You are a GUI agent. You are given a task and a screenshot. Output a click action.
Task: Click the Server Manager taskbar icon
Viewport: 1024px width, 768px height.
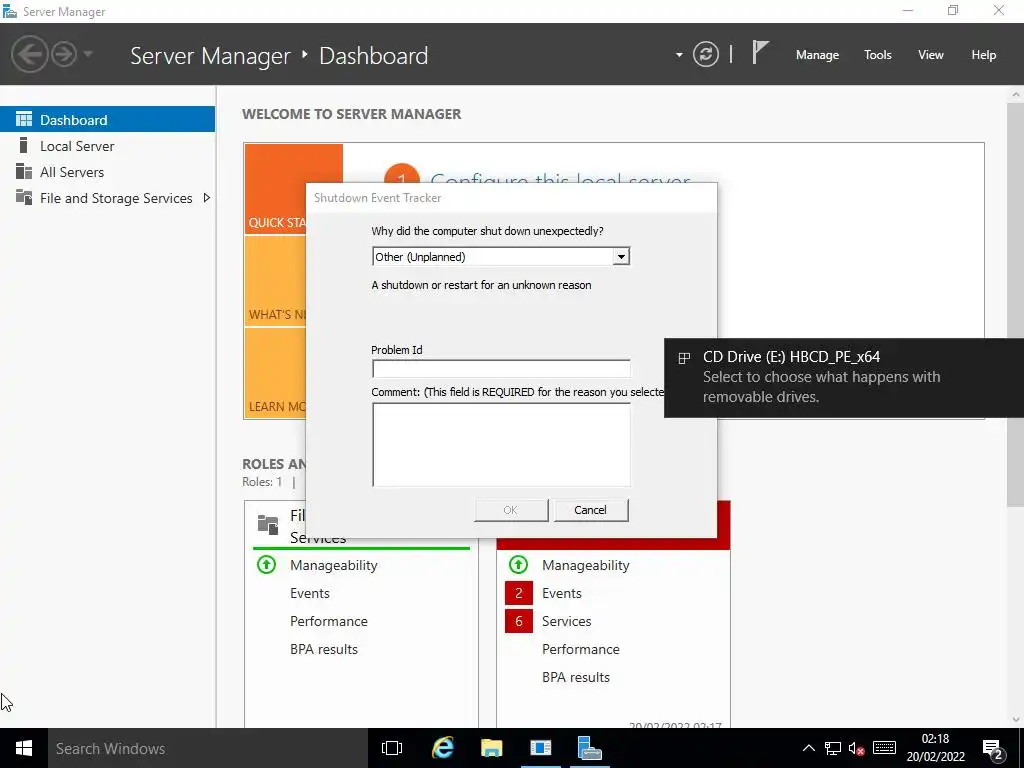point(590,748)
